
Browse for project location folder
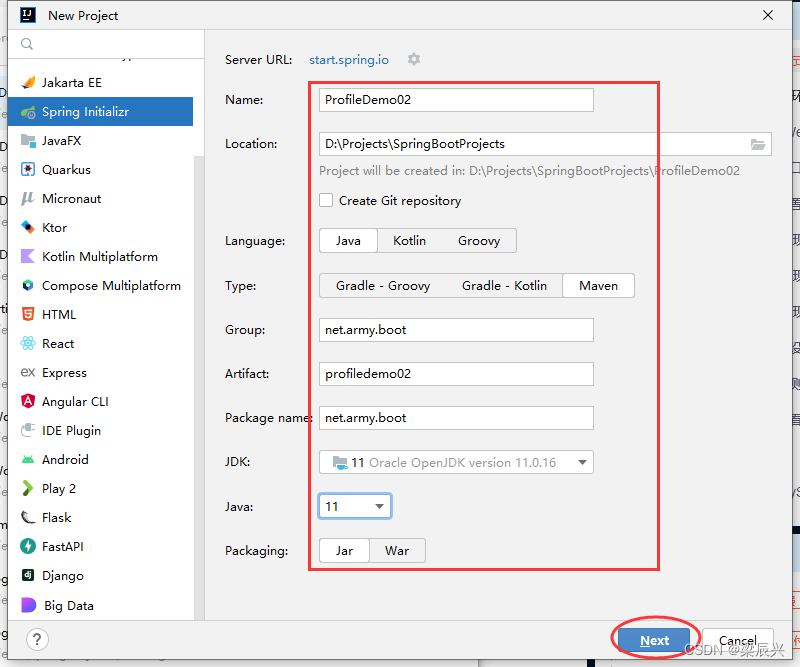[758, 144]
